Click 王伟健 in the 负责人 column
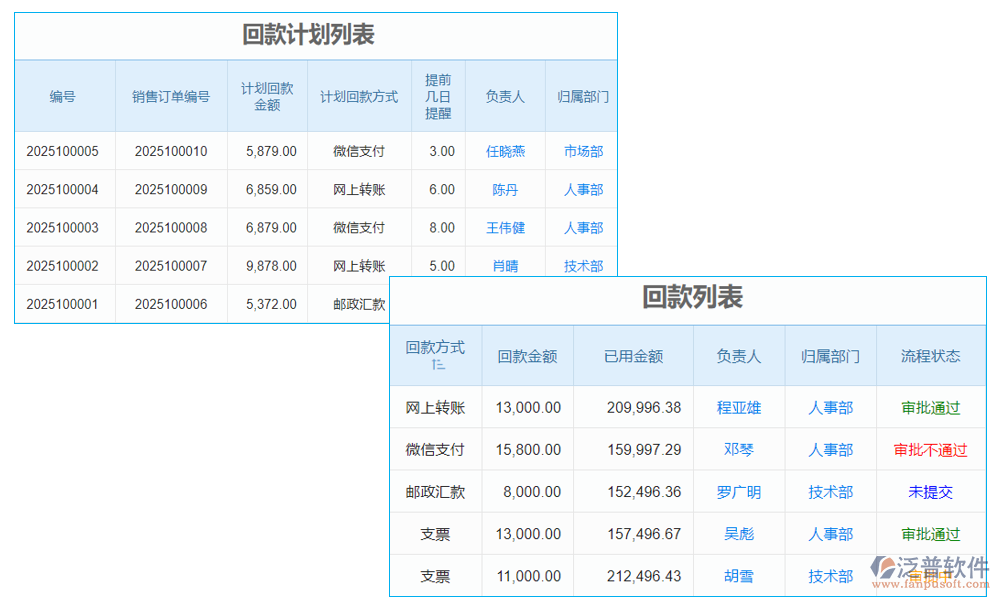This screenshot has width=1000, height=600. point(505,227)
